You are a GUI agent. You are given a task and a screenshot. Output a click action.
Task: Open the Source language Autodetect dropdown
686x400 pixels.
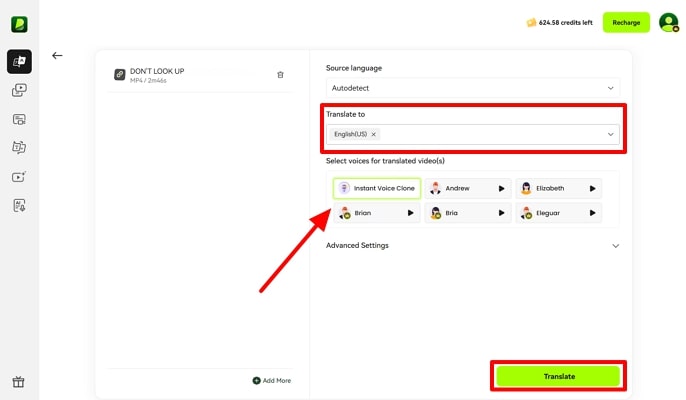tap(472, 88)
